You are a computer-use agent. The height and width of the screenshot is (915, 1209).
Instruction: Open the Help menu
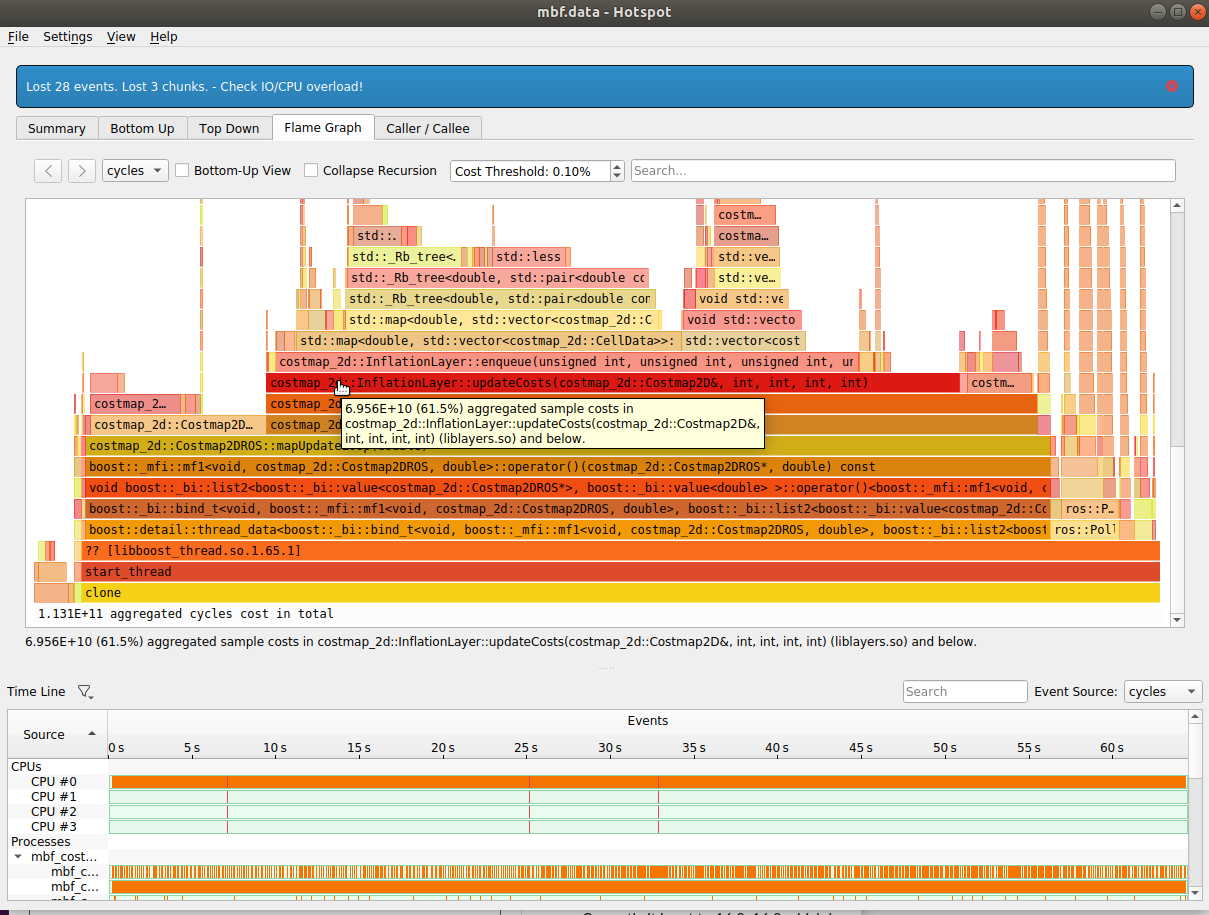point(163,36)
